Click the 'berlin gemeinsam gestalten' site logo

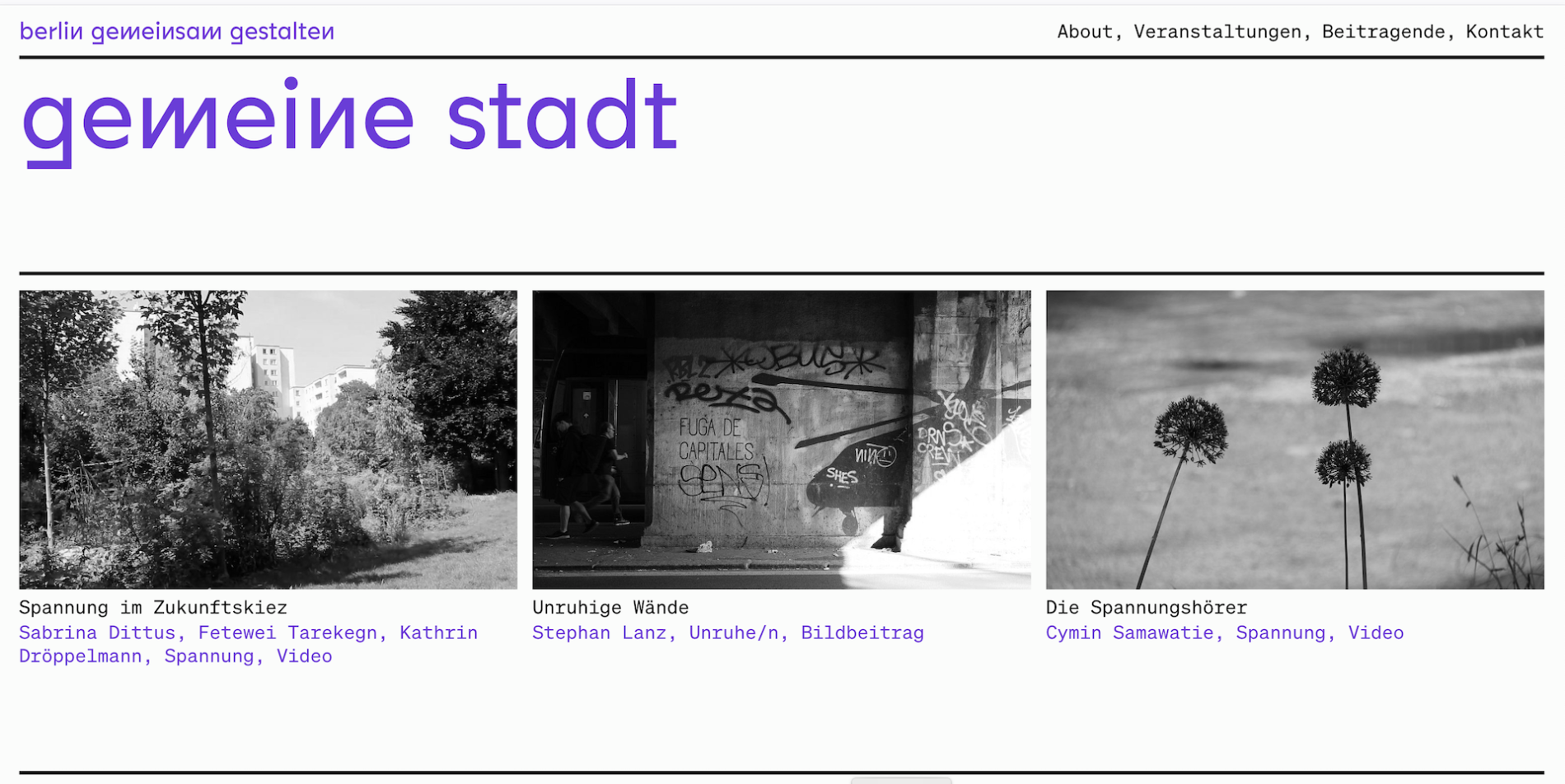pos(176,32)
